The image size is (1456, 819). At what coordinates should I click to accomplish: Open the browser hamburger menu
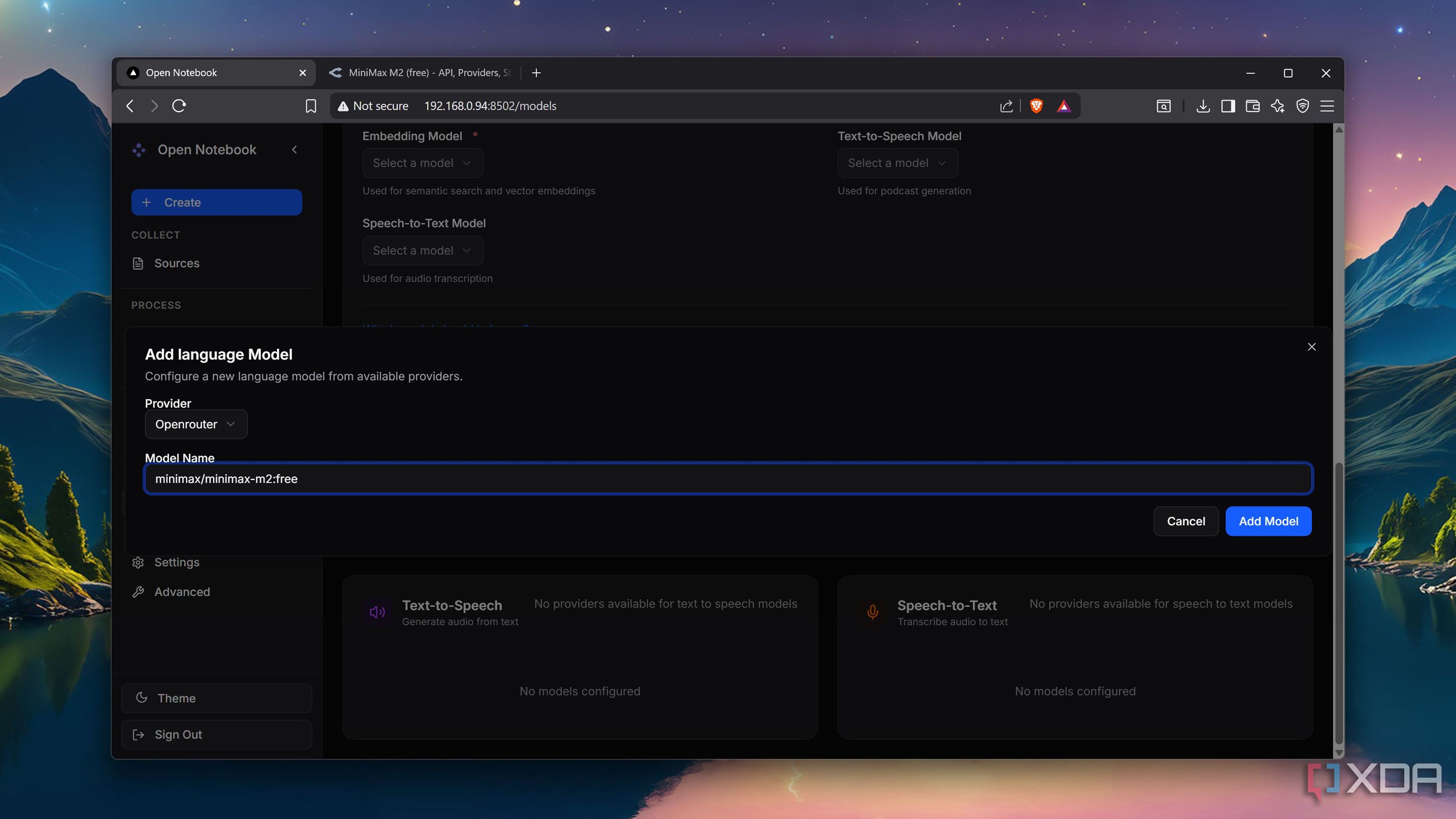tap(1327, 106)
